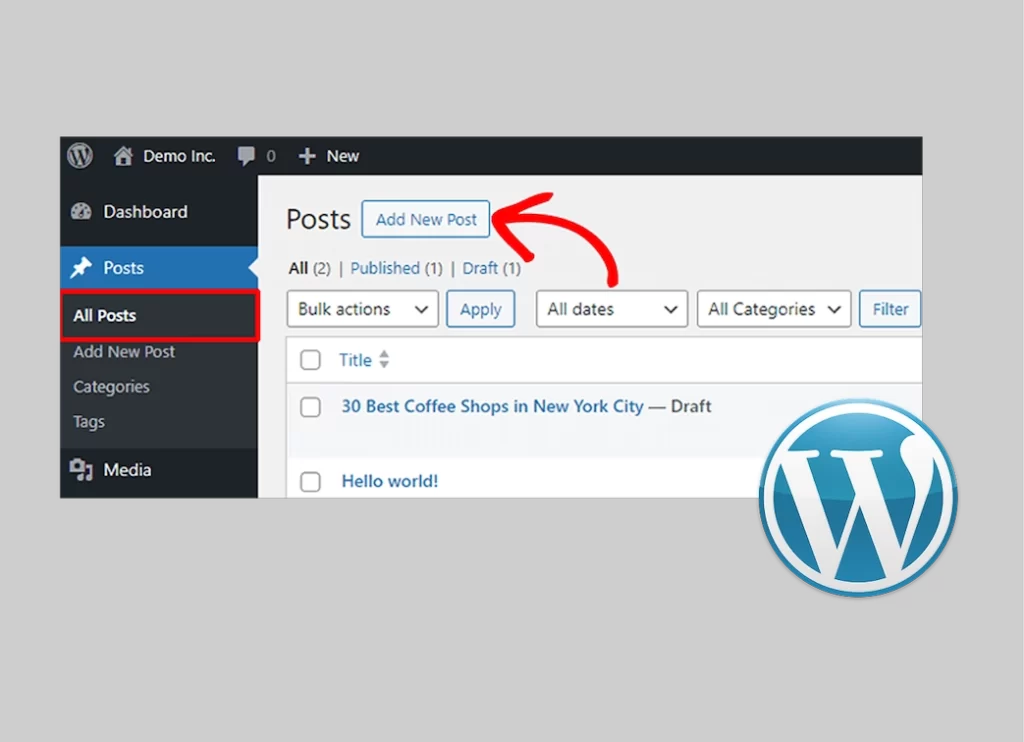Open Add New Post submenu item
Image resolution: width=1024 pixels, height=742 pixels.
(x=124, y=351)
